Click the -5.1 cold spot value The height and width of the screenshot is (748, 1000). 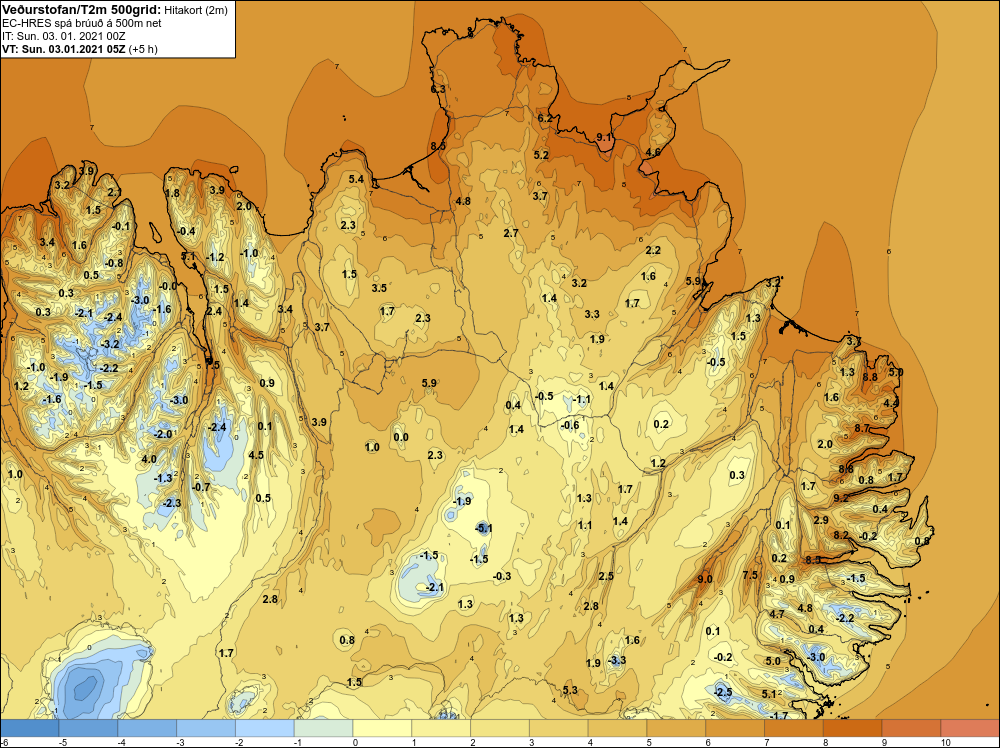click(x=483, y=528)
